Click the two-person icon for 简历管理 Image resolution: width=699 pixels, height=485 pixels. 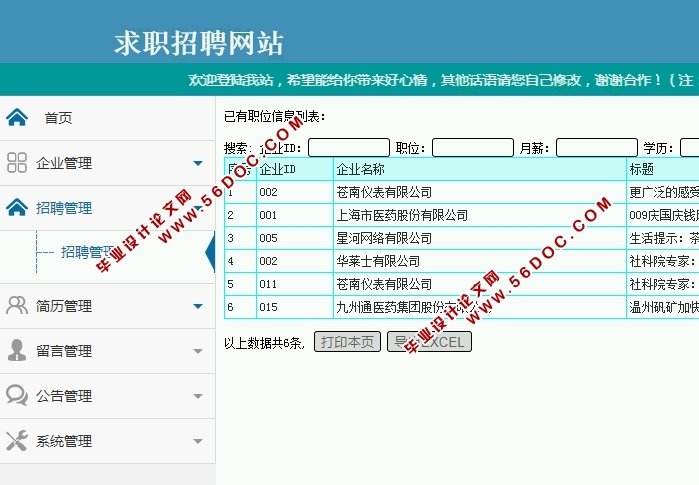(17, 306)
